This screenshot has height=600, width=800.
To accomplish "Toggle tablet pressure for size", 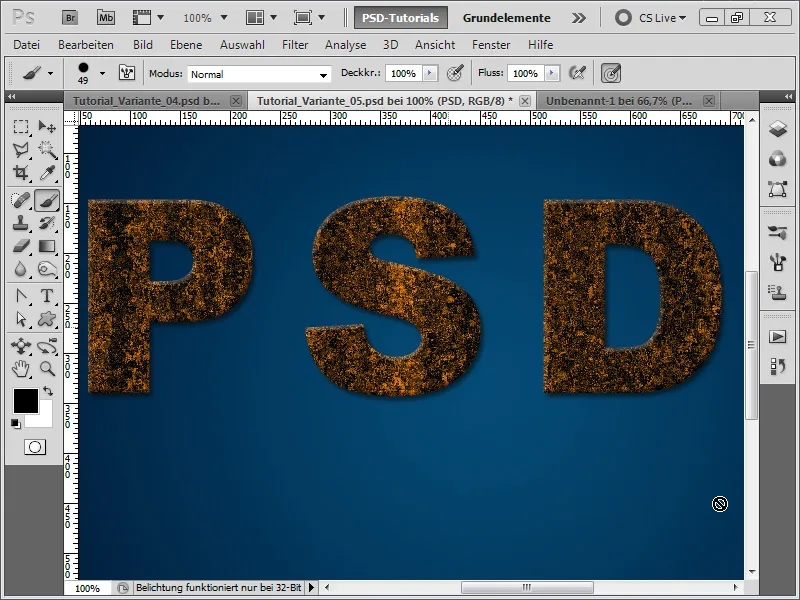I will pyautogui.click(x=611, y=73).
